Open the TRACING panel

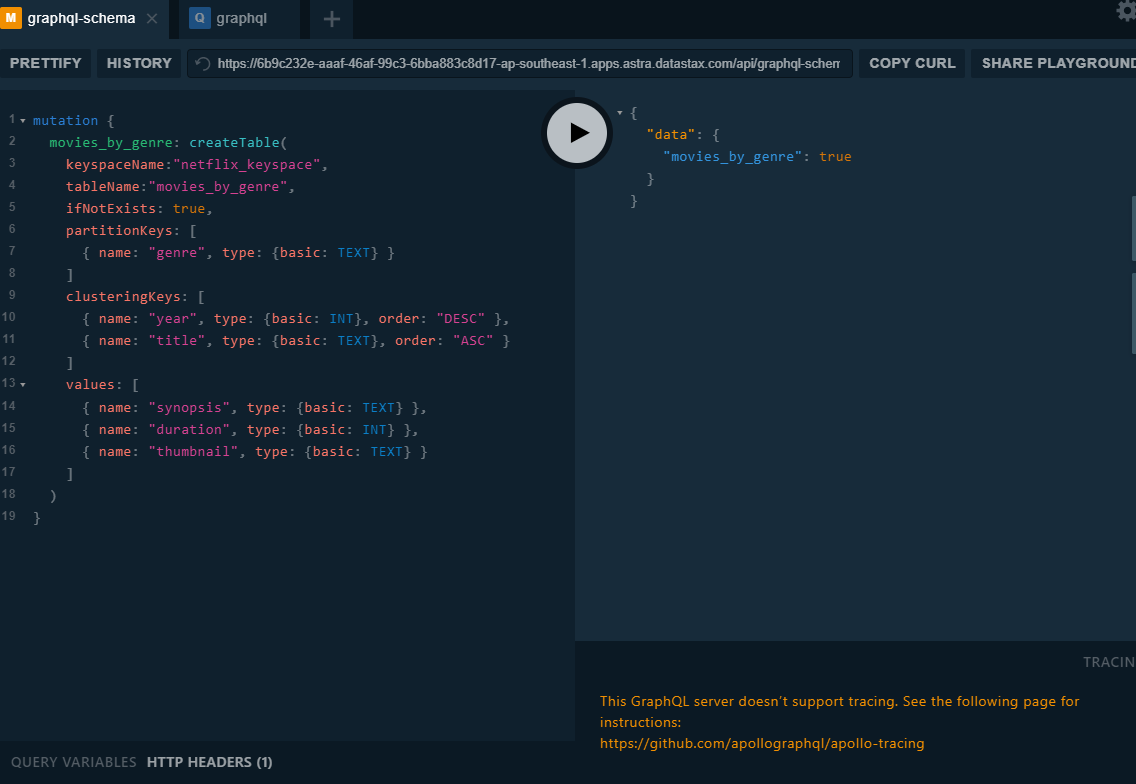point(1108,662)
